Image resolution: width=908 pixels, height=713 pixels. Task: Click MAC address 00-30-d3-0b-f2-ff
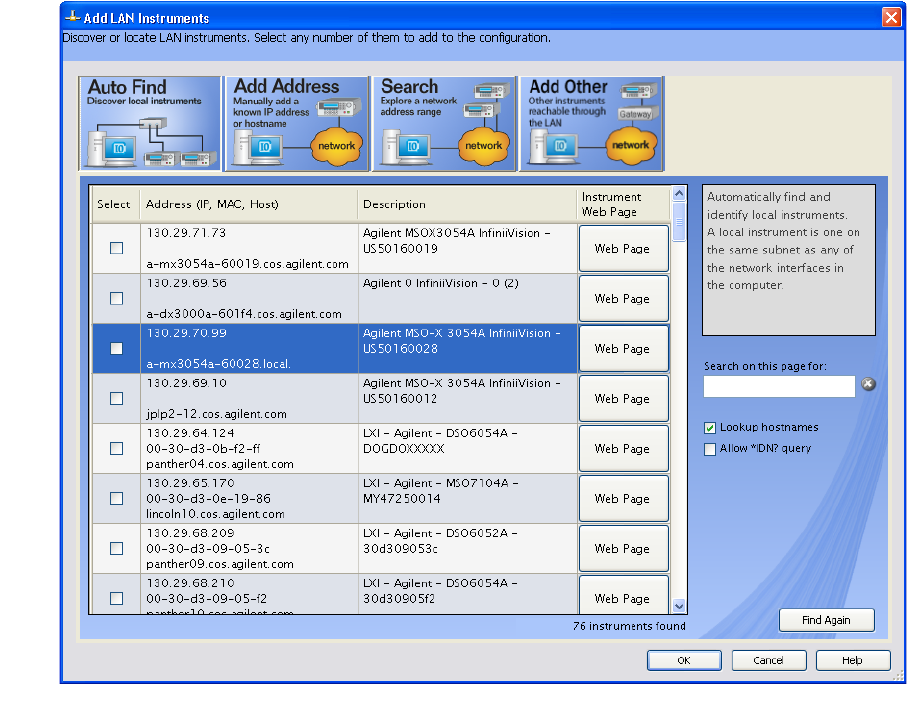click(x=203, y=449)
